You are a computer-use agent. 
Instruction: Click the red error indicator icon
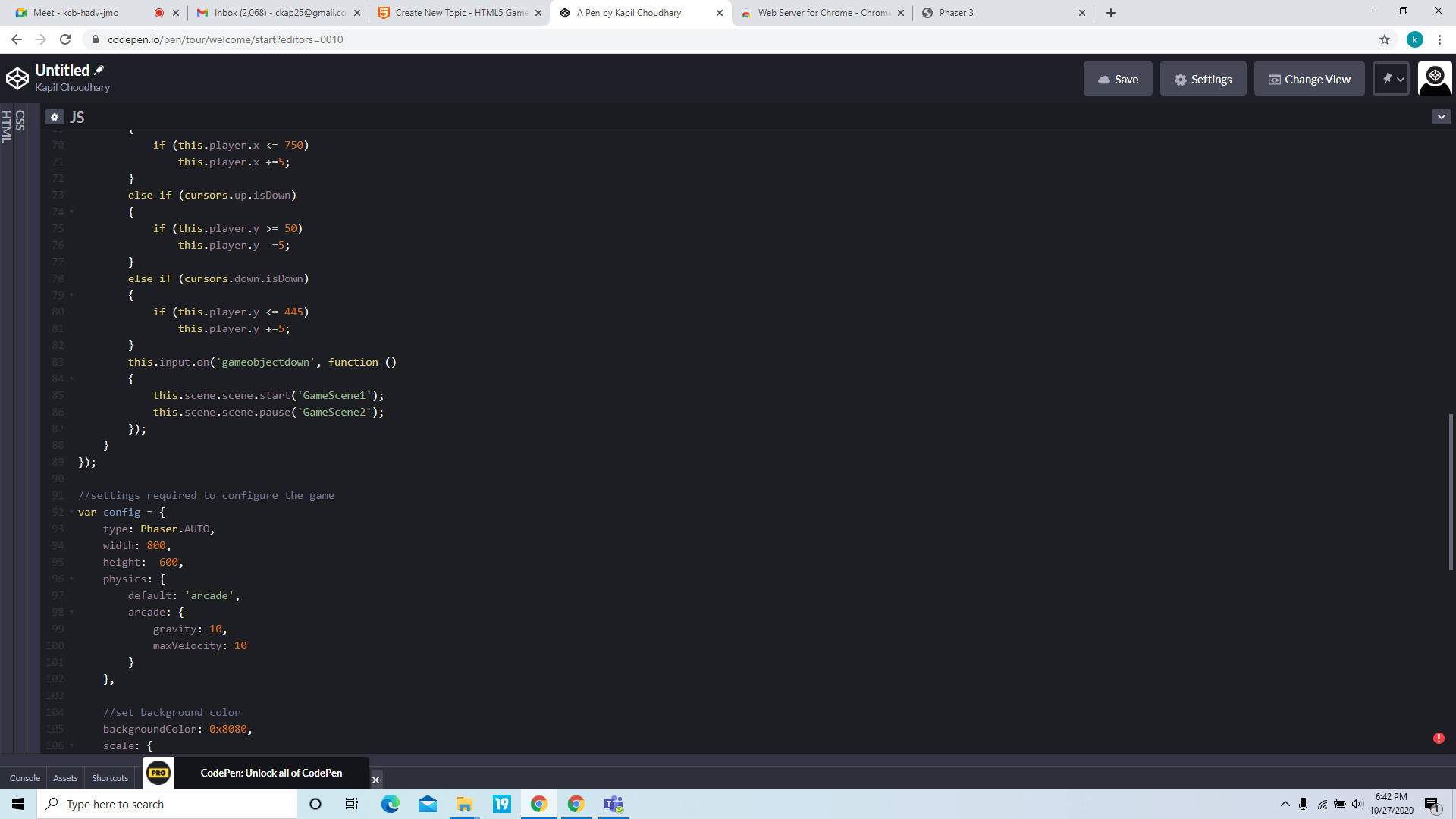[1439, 738]
